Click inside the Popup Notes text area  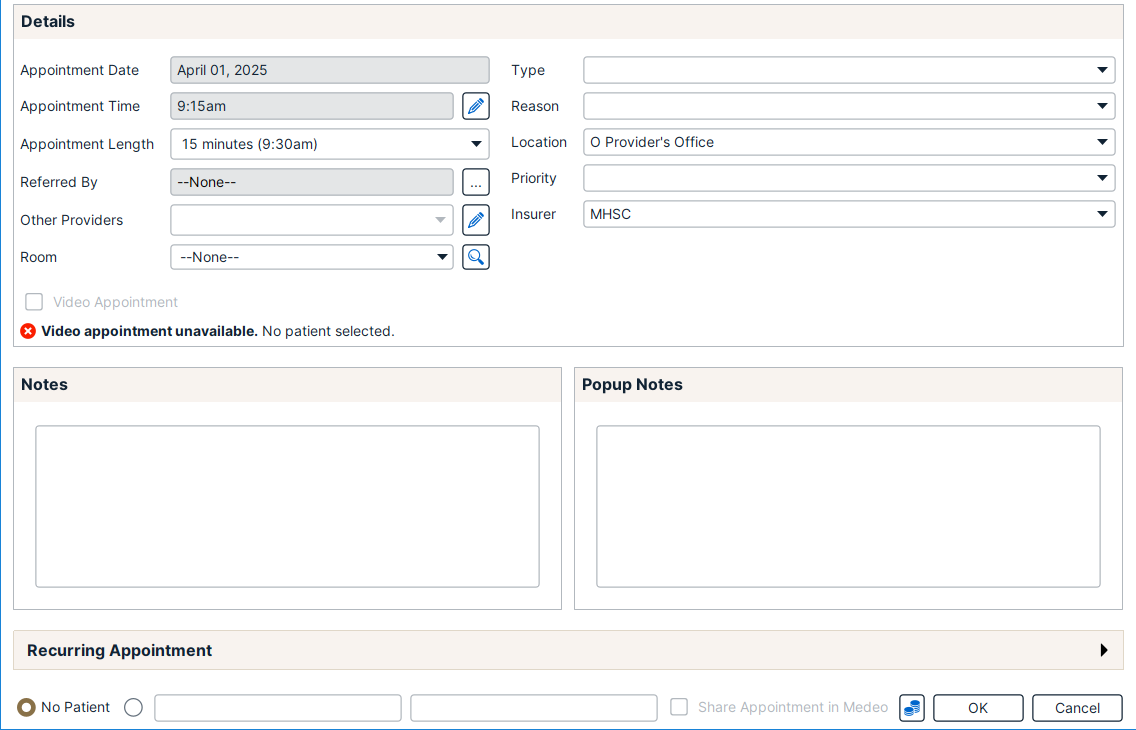tap(848, 506)
